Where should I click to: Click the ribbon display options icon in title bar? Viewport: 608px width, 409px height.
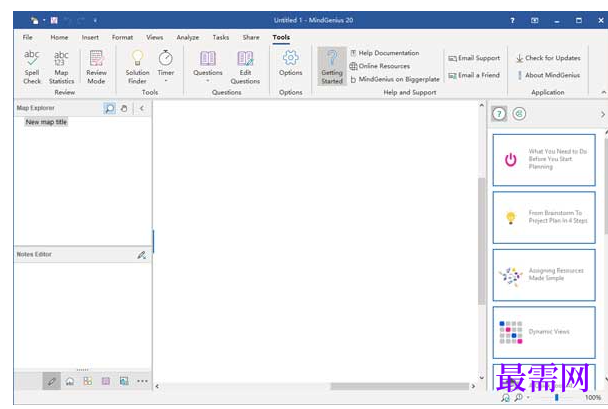(534, 20)
